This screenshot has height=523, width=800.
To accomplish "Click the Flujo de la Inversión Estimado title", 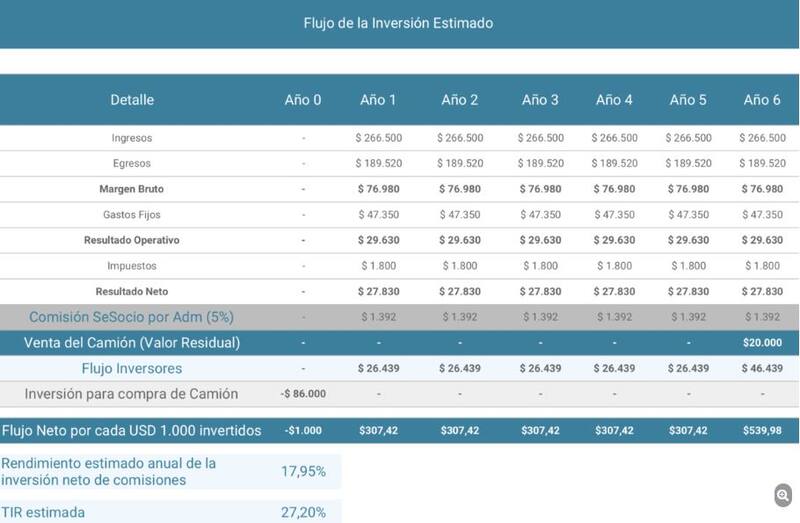I will (398, 22).
